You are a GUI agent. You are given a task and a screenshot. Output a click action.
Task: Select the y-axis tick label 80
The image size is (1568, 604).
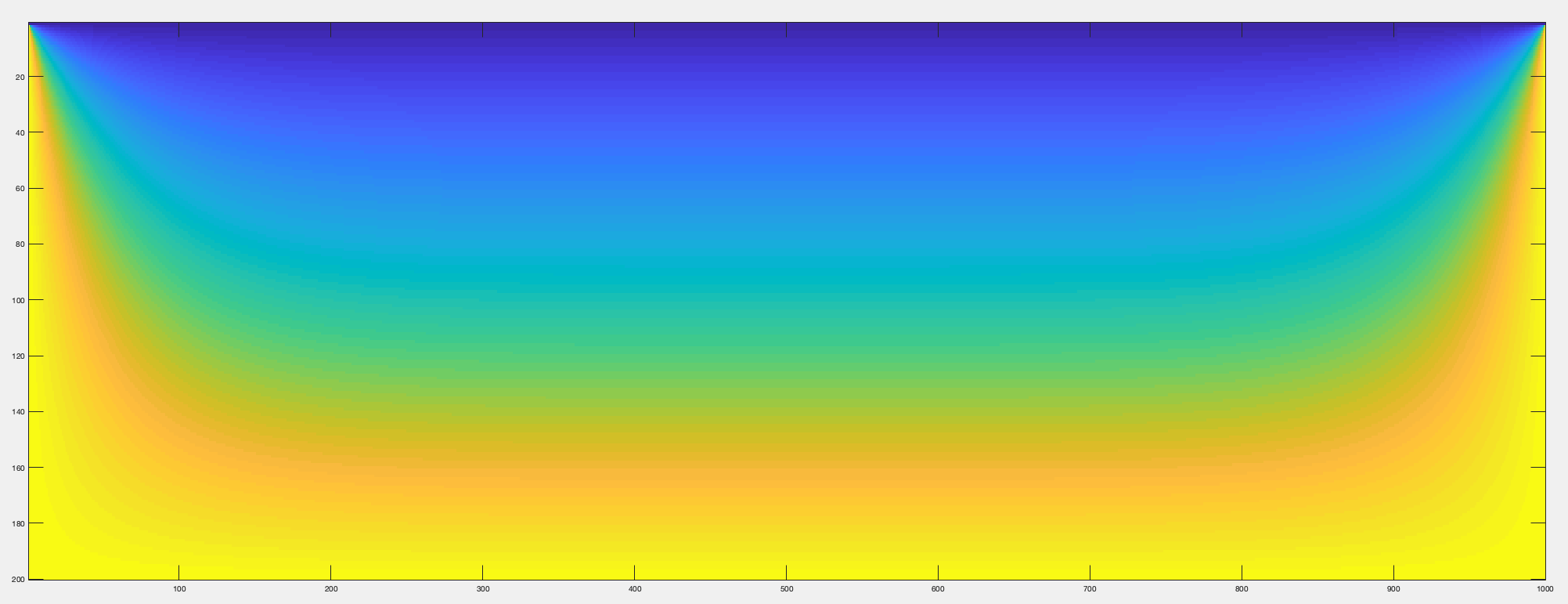[20, 244]
